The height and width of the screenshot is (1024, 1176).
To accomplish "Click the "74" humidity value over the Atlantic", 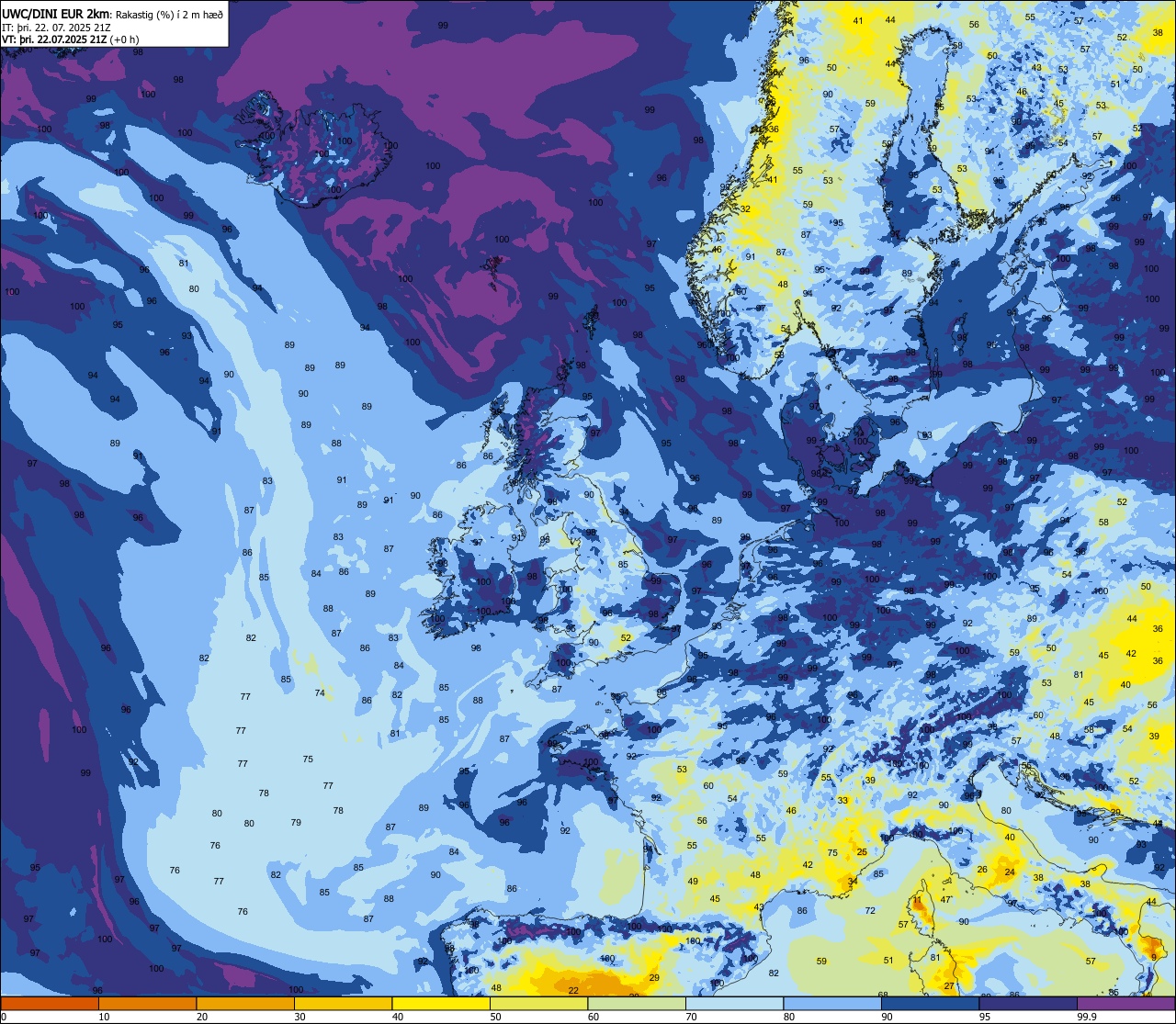I will tap(320, 693).
